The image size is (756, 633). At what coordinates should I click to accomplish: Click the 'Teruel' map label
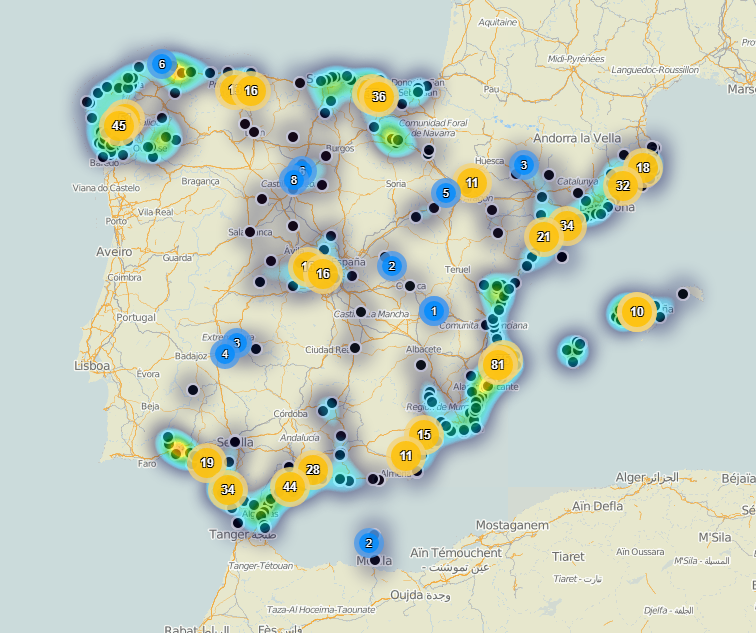458,269
